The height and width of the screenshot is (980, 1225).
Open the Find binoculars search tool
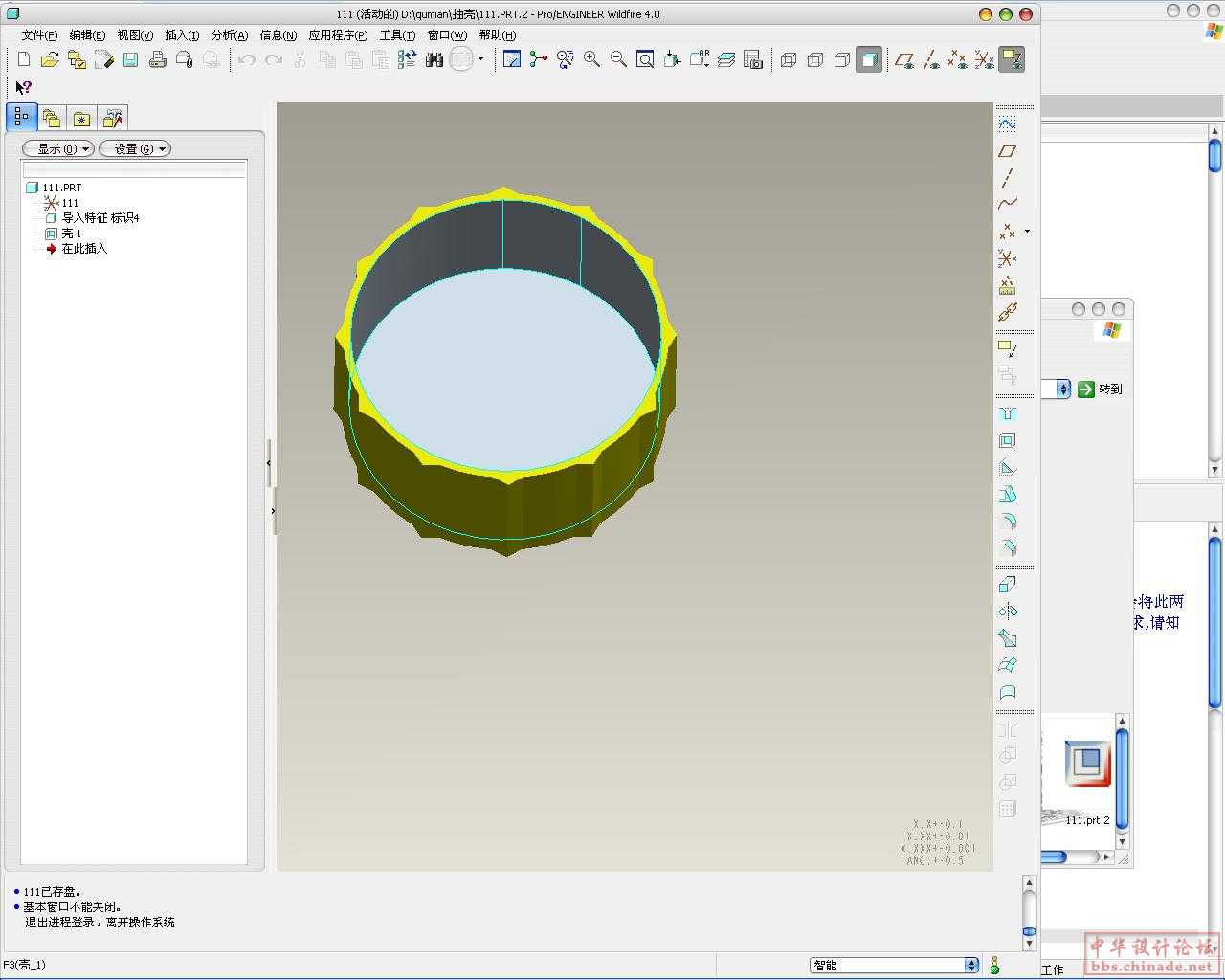pyautogui.click(x=434, y=59)
